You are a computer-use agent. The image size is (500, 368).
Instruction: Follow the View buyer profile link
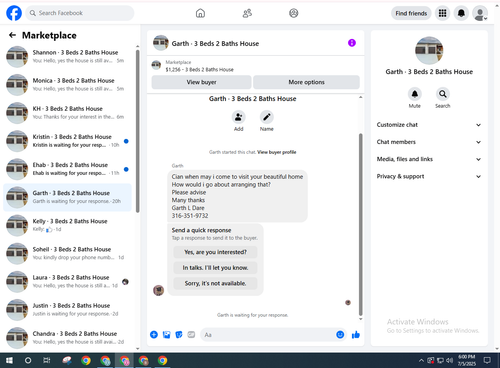point(277,152)
